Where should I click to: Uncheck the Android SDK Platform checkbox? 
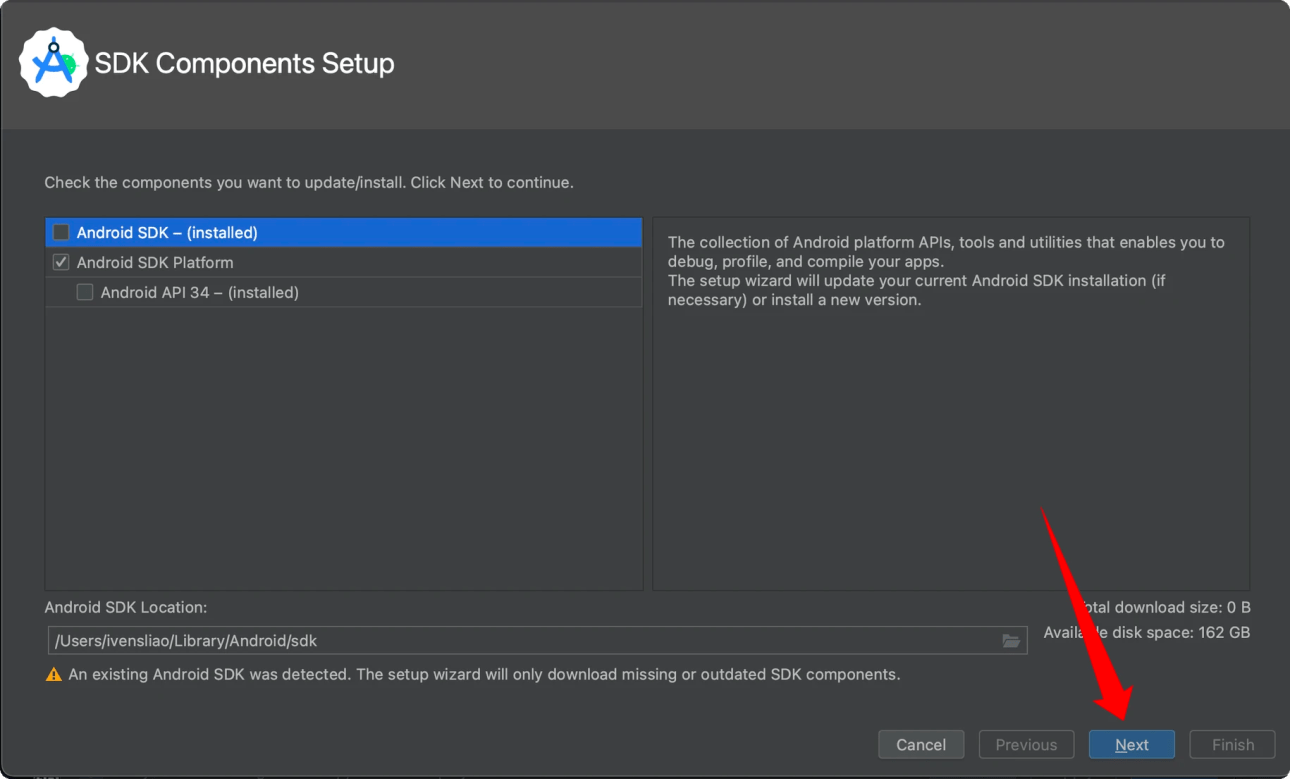pyautogui.click(x=61, y=263)
